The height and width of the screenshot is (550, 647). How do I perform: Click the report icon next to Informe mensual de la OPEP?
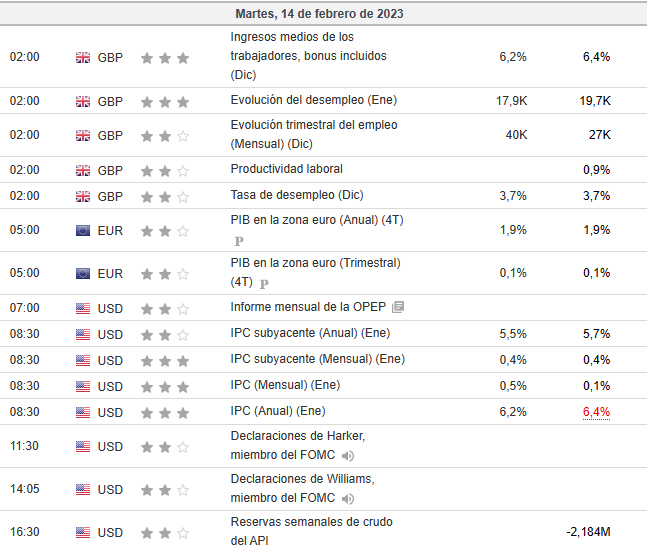[398, 307]
